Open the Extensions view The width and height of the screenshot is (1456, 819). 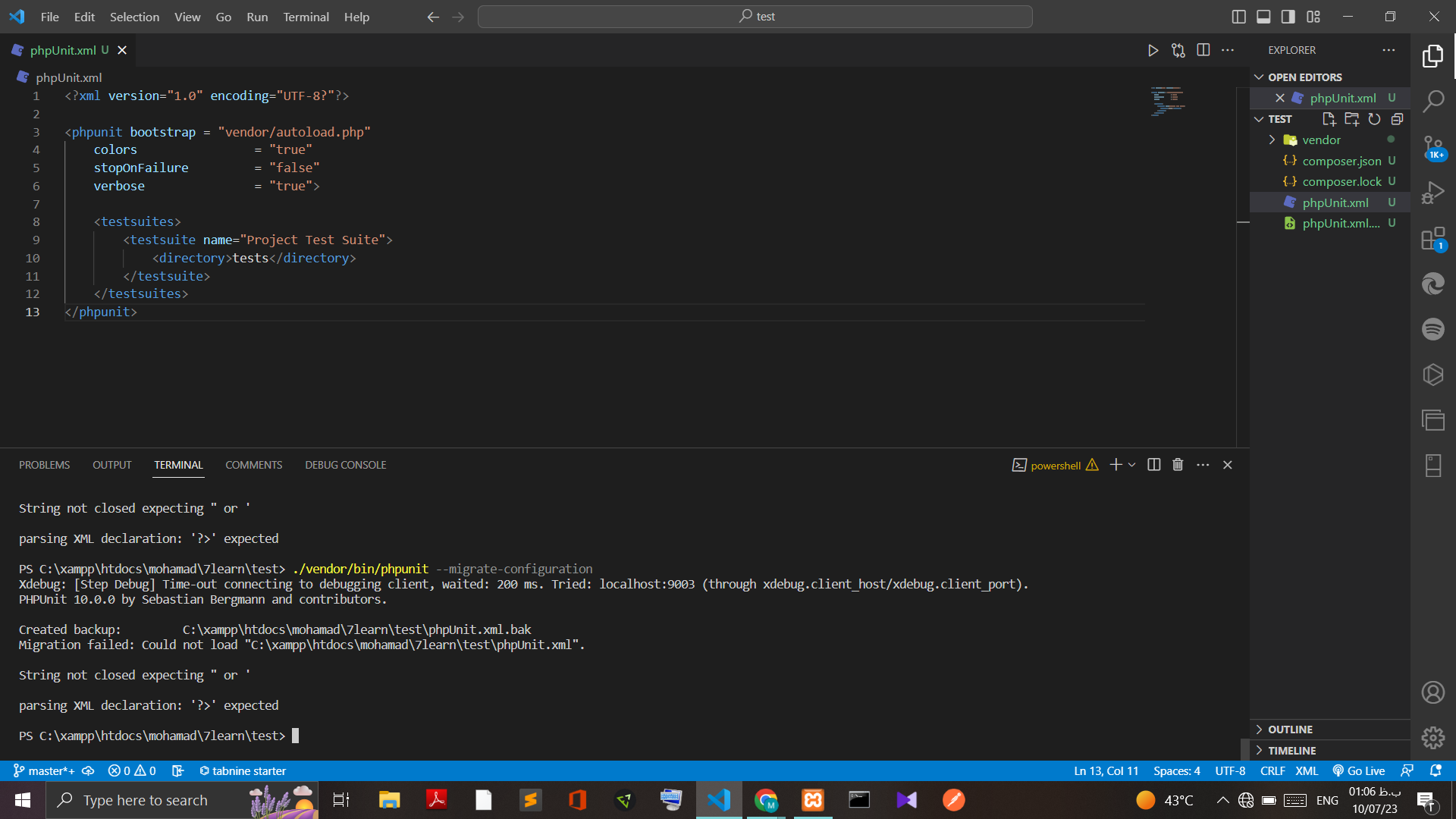tap(1432, 238)
